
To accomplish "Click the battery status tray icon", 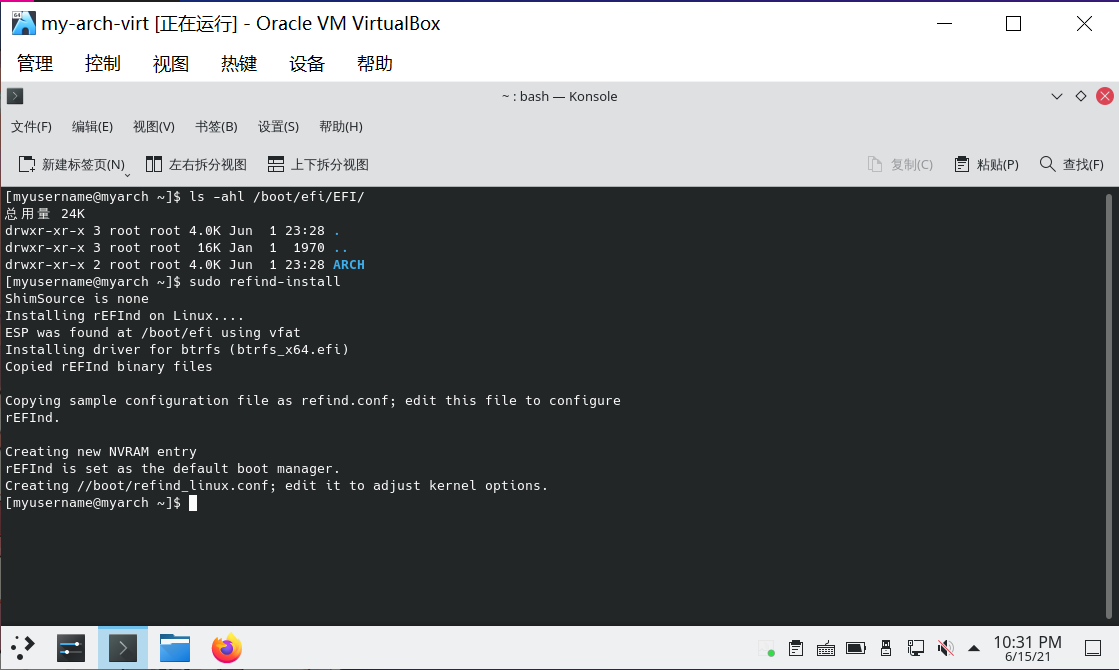I will pyautogui.click(x=856, y=648).
